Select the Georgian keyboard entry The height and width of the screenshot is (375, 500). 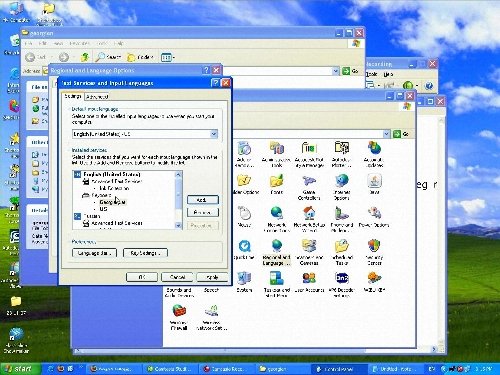click(113, 202)
